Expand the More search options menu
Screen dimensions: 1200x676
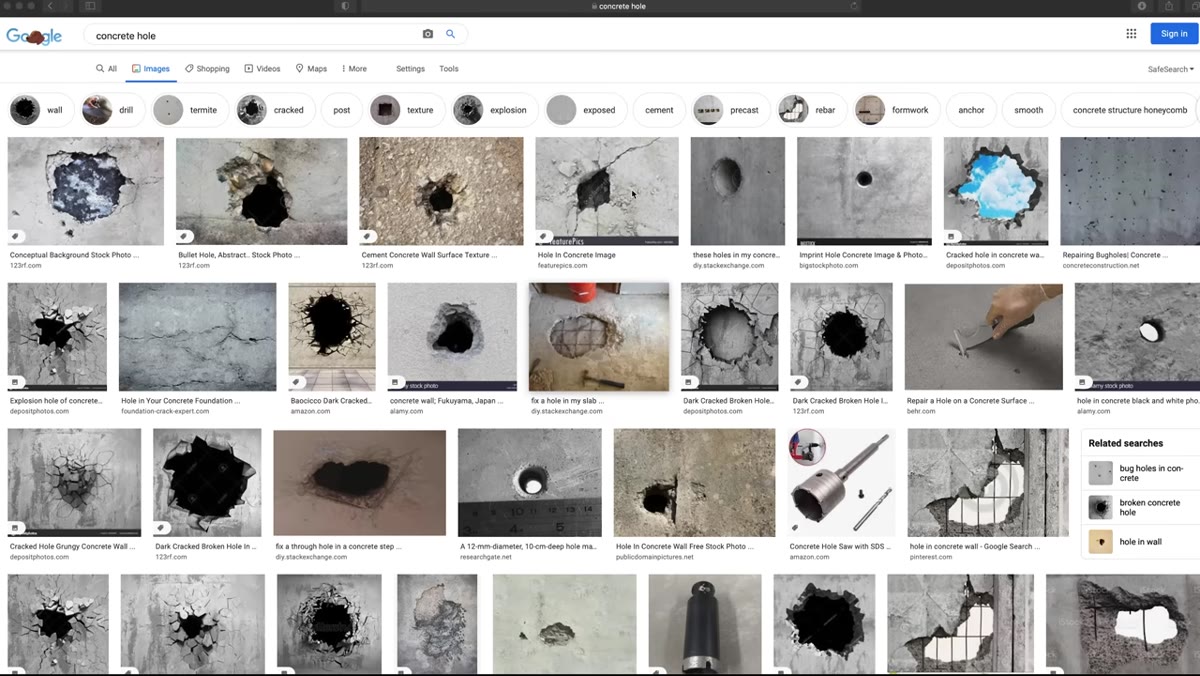click(x=354, y=69)
